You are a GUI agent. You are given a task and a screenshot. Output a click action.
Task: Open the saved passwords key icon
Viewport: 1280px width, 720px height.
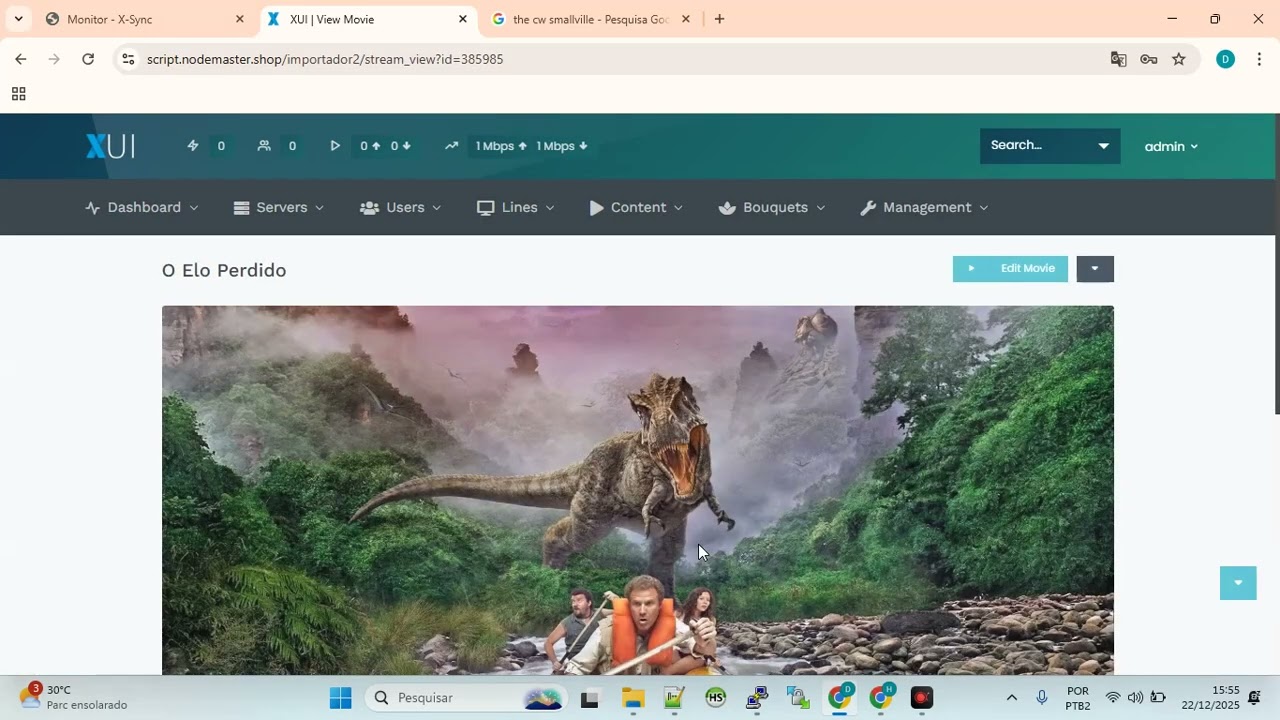point(1149,59)
